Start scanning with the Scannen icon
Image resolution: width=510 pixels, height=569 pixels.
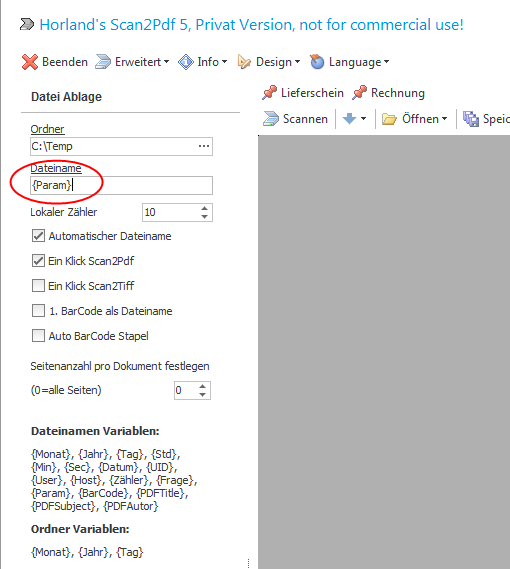coord(271,119)
